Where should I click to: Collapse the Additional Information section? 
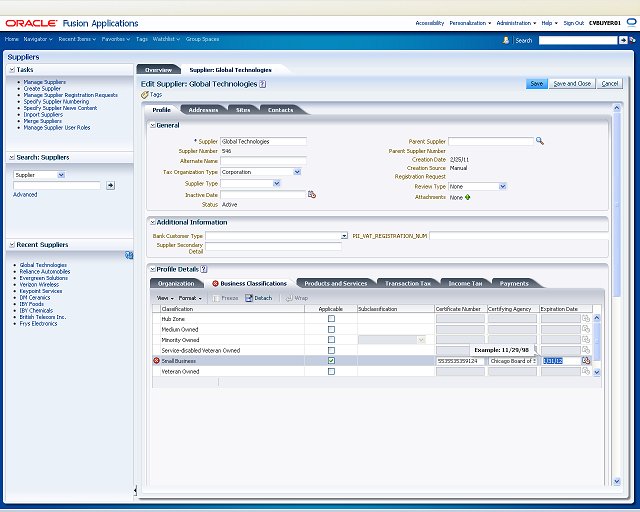click(153, 222)
